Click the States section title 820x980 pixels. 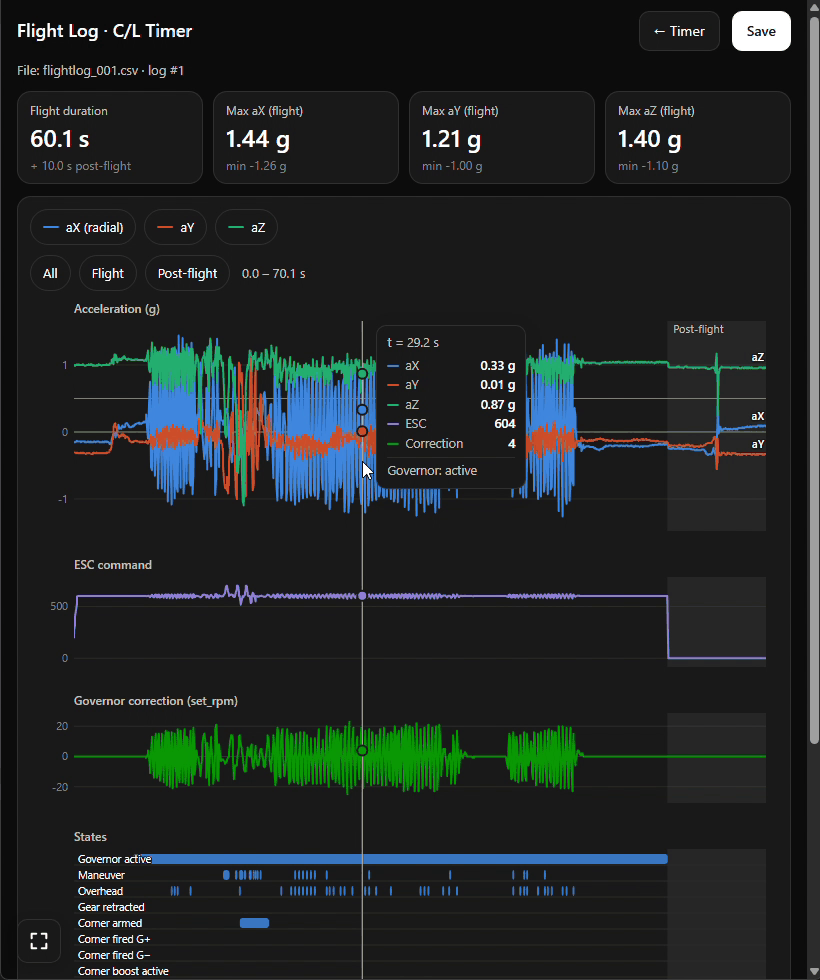click(90, 837)
